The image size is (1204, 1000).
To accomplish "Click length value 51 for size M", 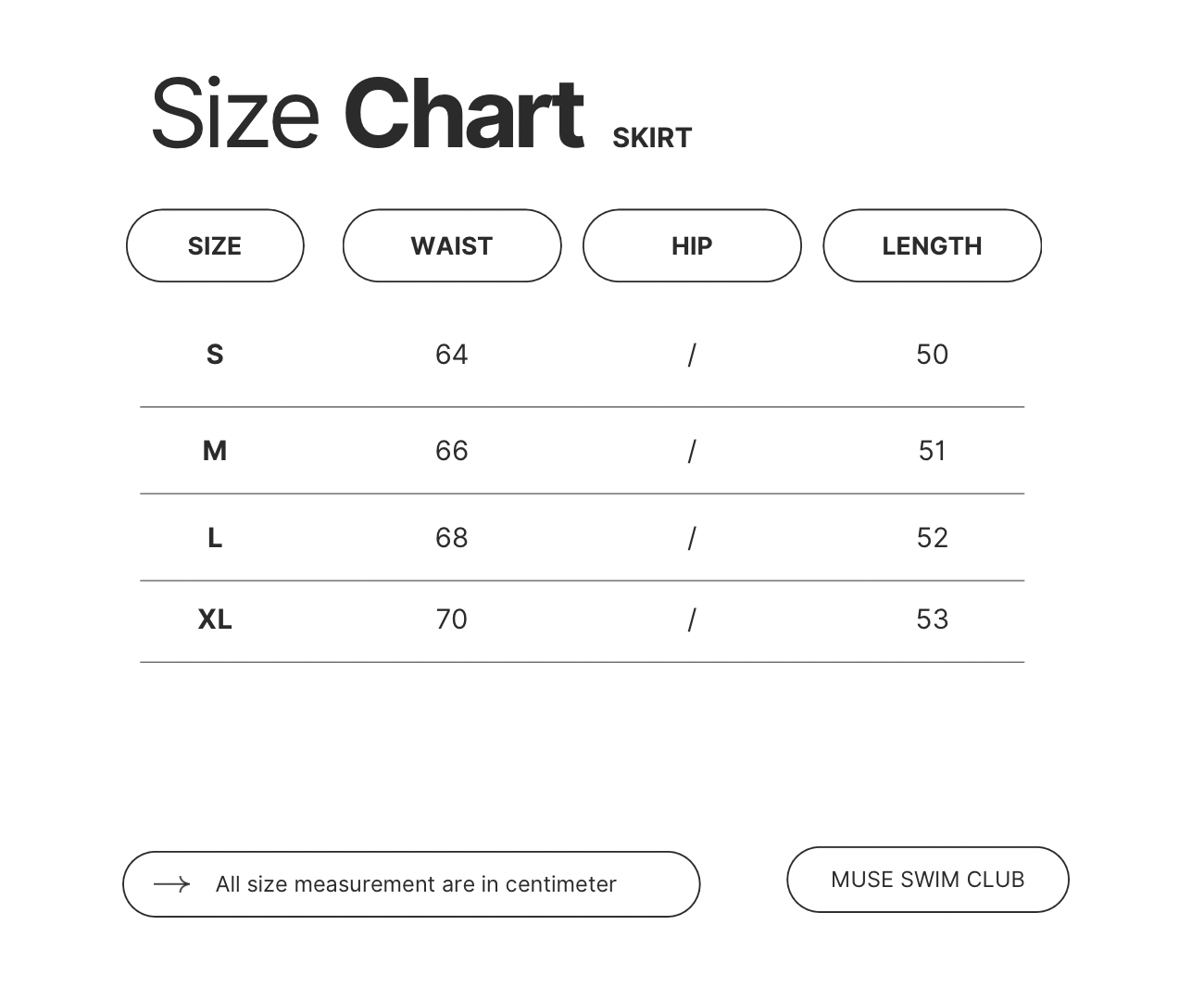I will coord(932,451).
